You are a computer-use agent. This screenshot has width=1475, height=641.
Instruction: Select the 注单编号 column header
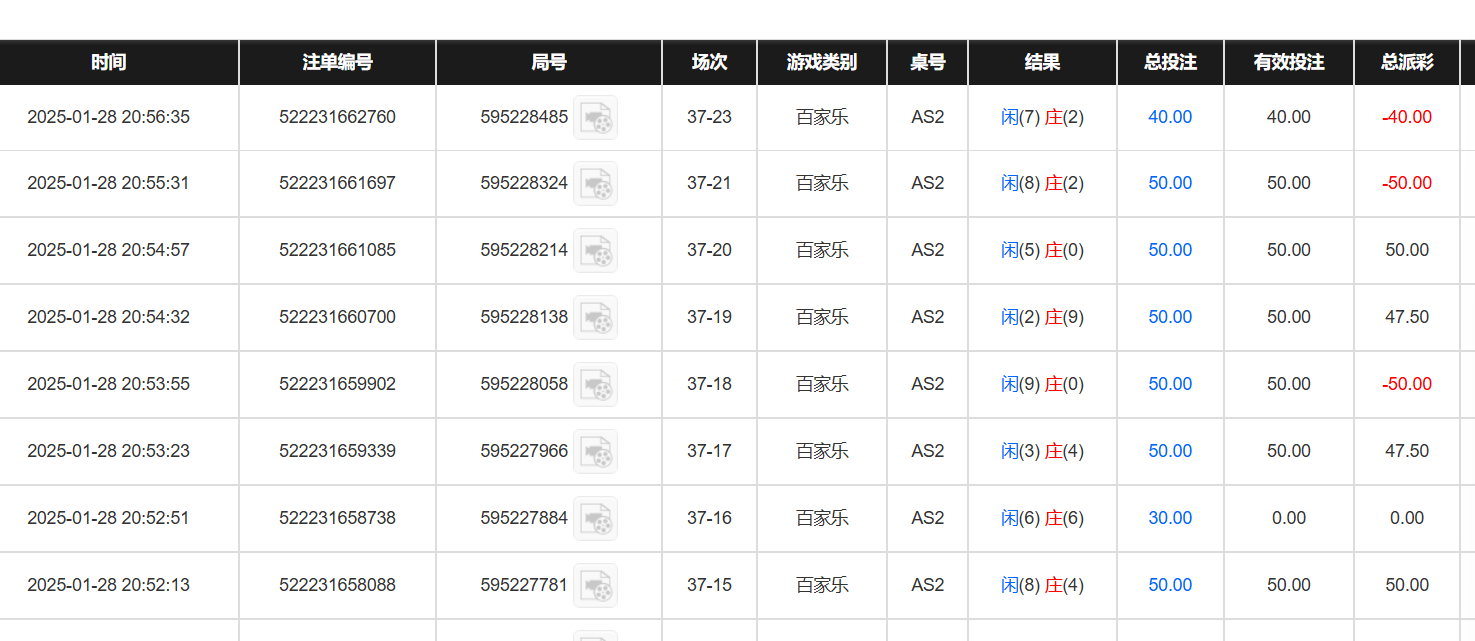pos(337,62)
